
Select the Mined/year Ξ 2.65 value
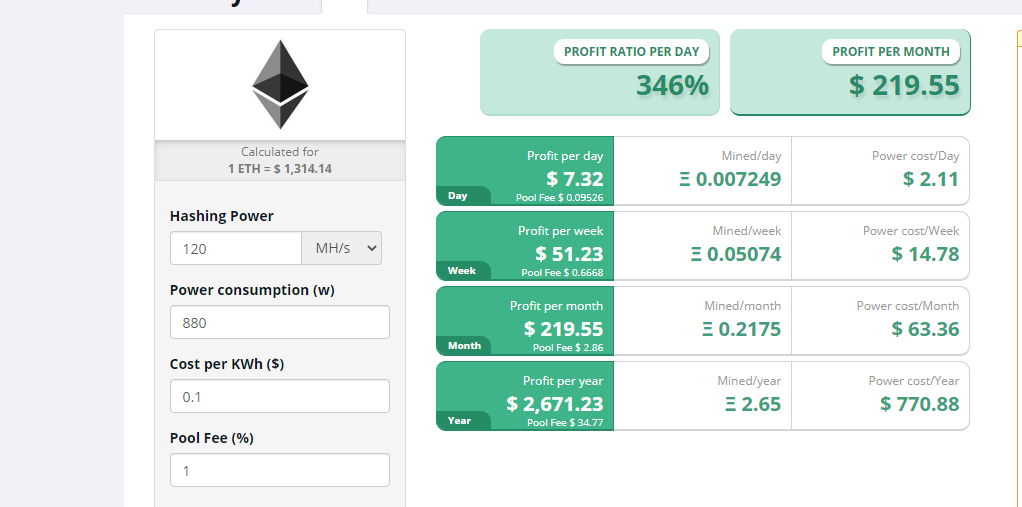click(x=752, y=404)
